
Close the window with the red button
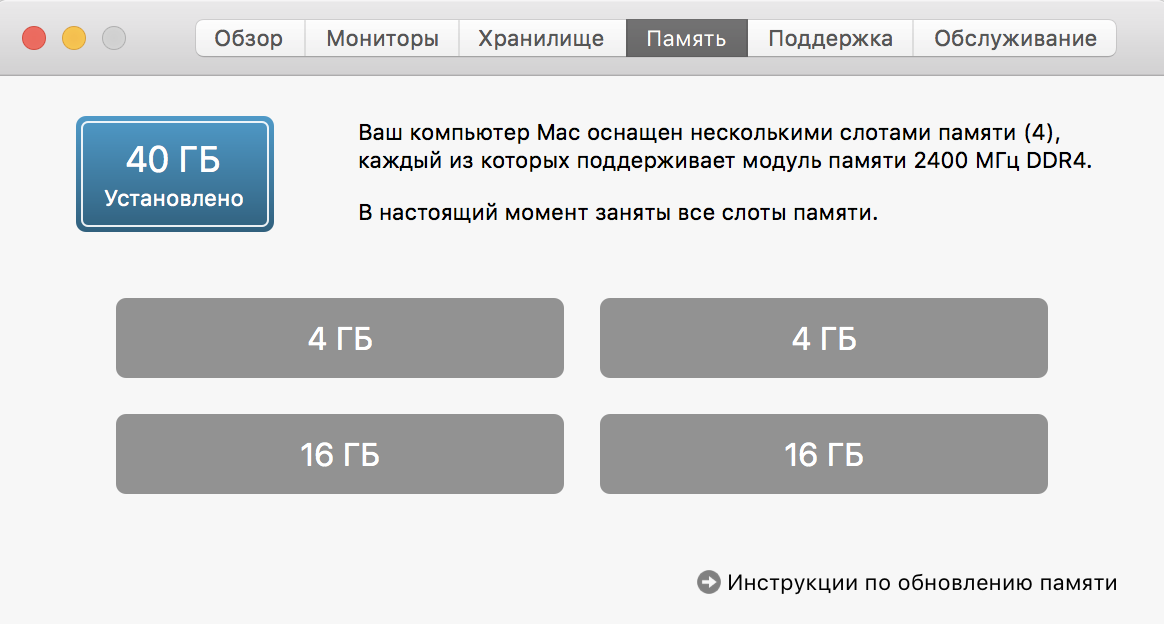pos(34,38)
